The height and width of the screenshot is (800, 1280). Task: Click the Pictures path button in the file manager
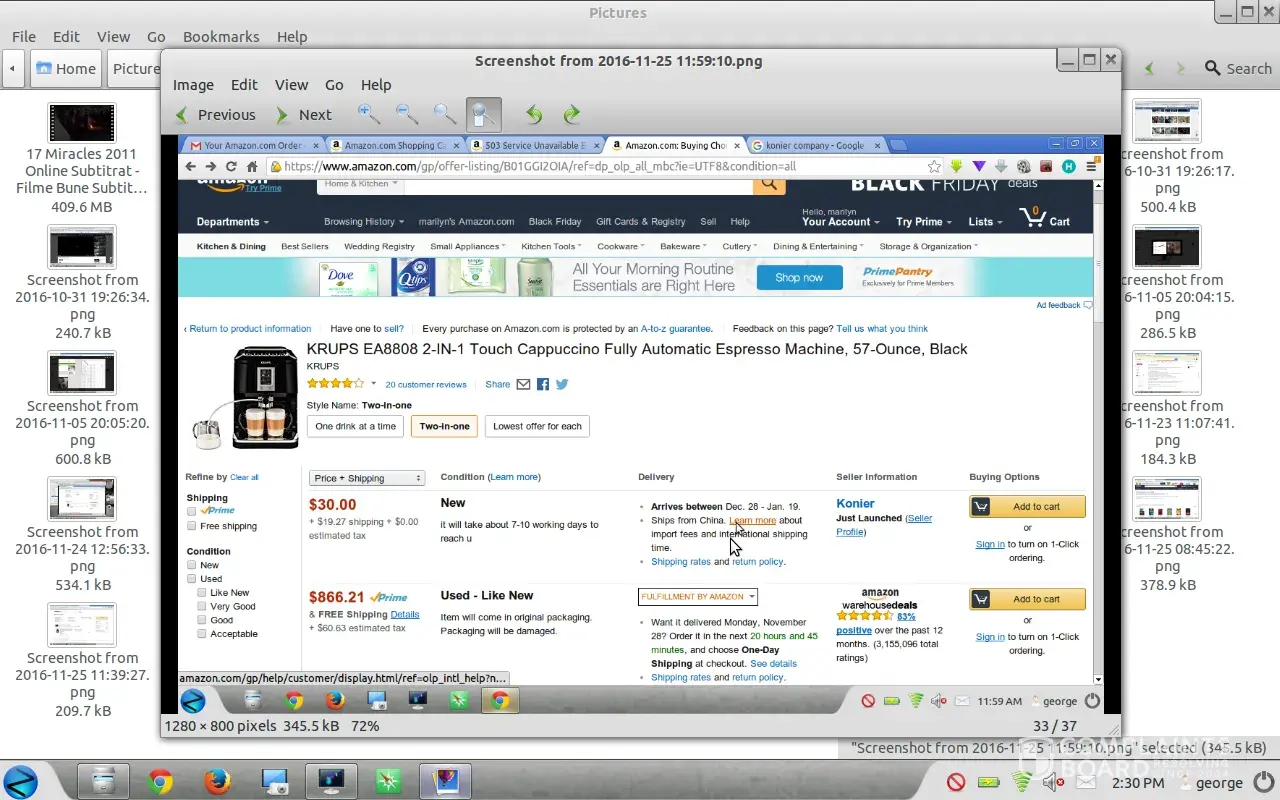[x=135, y=69]
